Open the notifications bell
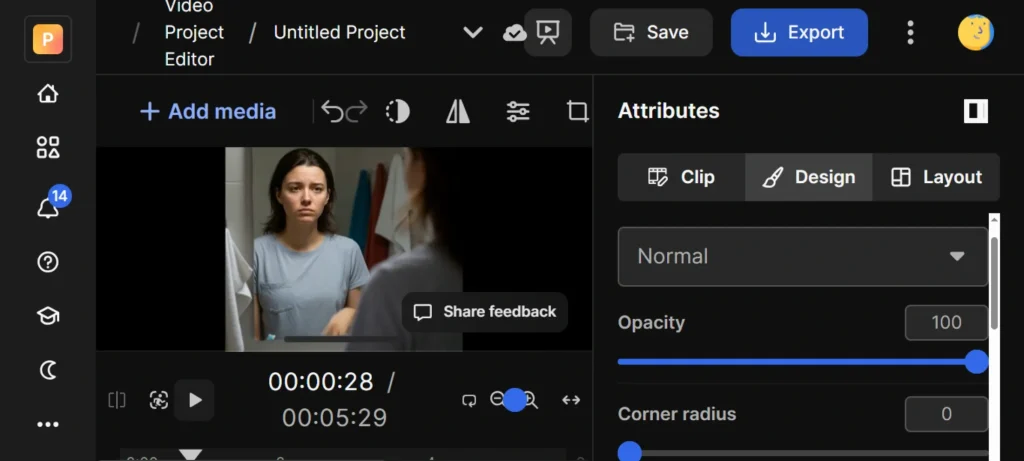Viewport: 1024px width, 461px height. [48, 207]
